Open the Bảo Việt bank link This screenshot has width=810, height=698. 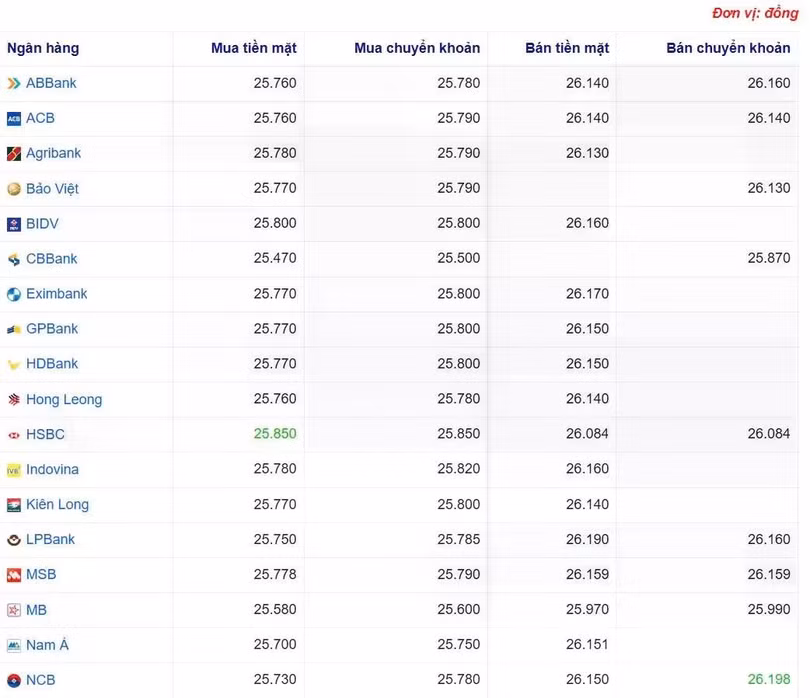52,189
